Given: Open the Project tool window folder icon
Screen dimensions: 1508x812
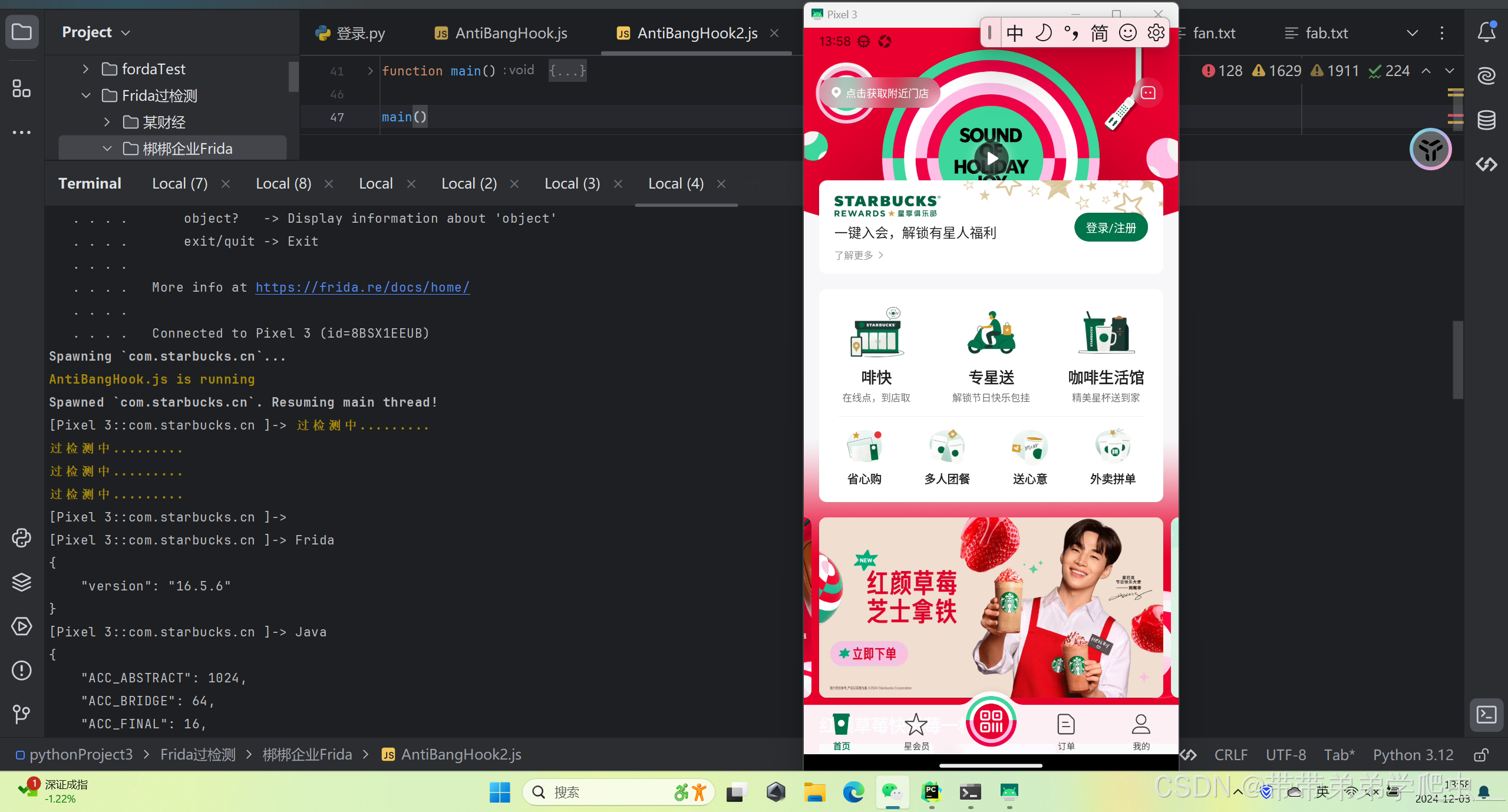Looking at the screenshot, I should pyautogui.click(x=22, y=32).
